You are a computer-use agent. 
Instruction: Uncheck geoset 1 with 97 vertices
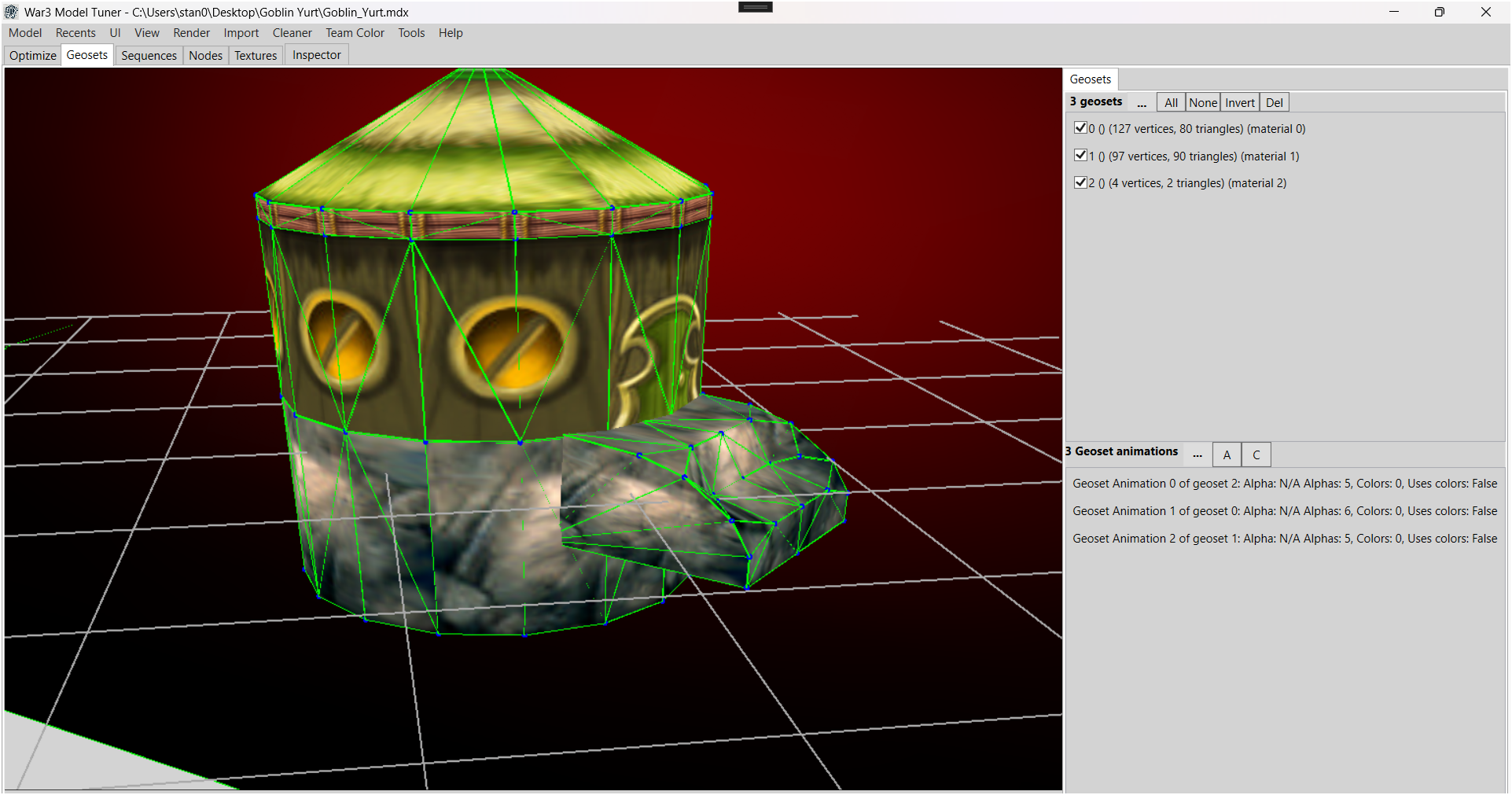(1081, 156)
